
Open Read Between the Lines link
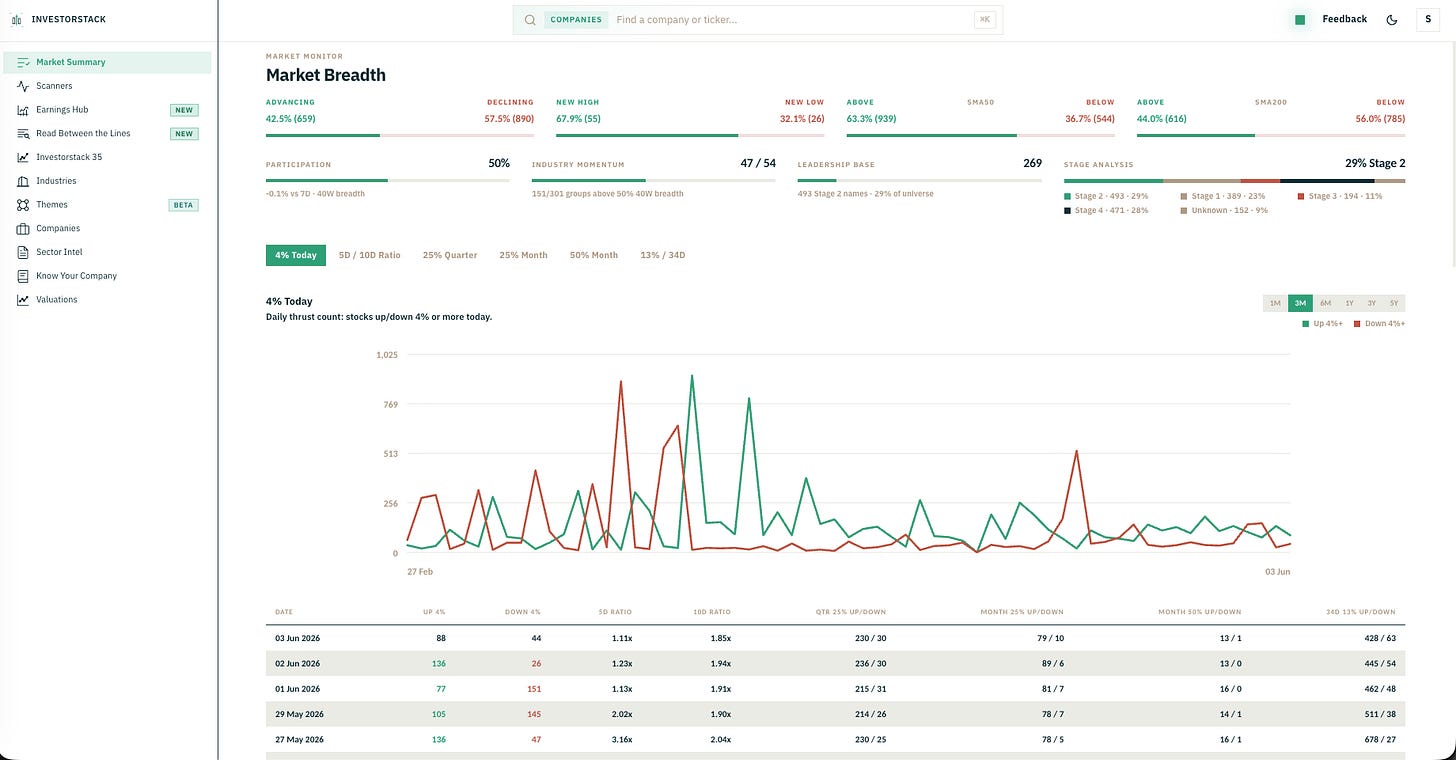83,133
